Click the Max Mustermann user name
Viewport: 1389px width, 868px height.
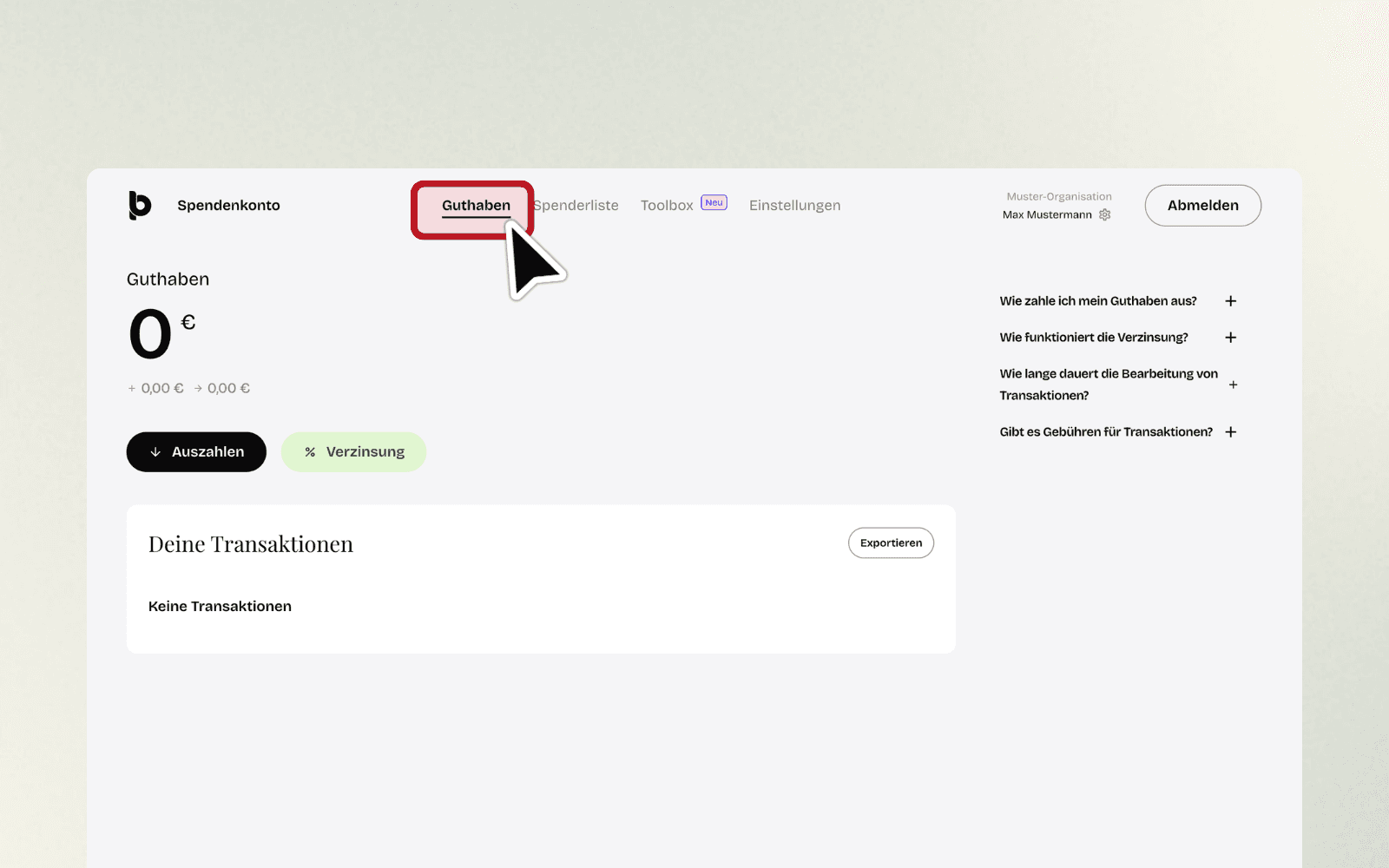(x=1047, y=214)
